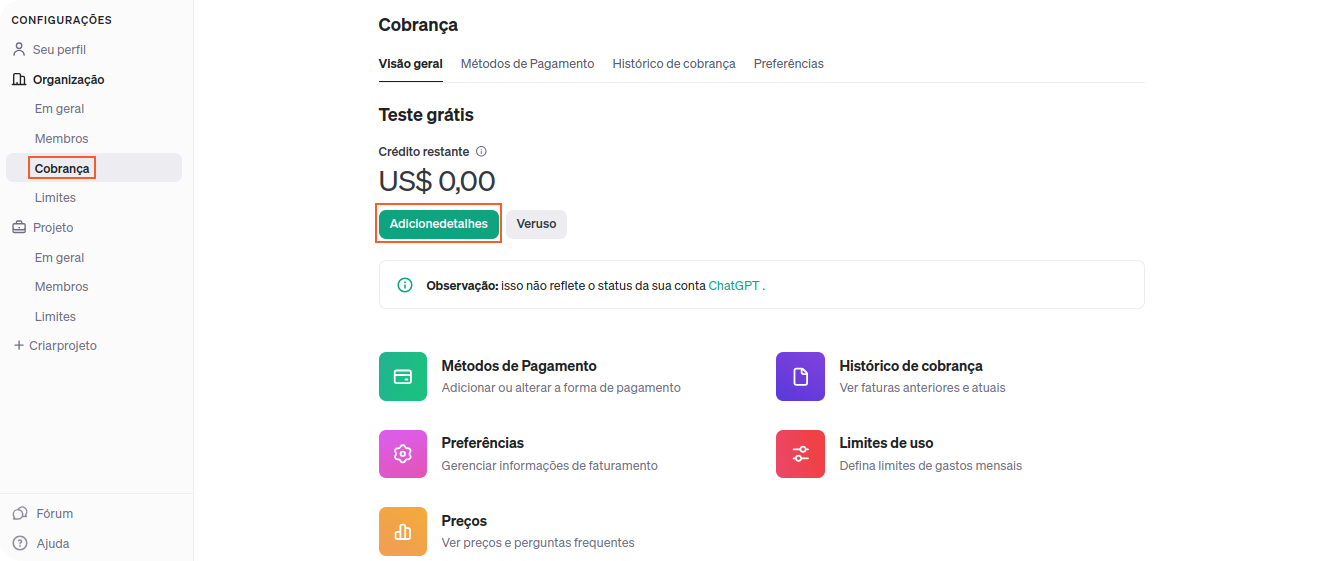Click the orange Preços bar chart icon
This screenshot has height=561, width=1318.
[403, 531]
